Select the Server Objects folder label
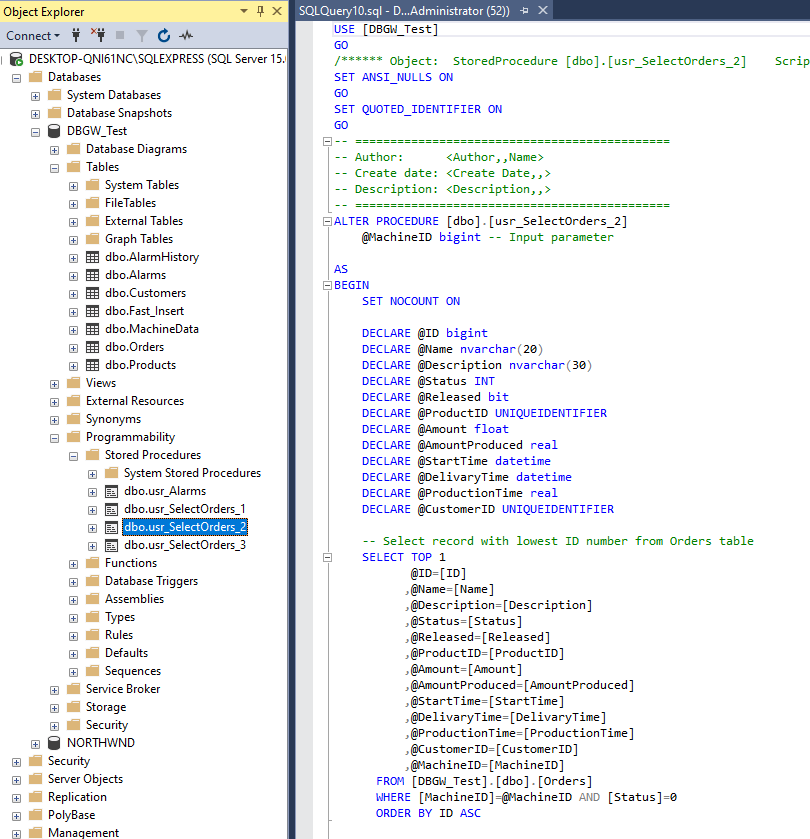 pos(86,779)
